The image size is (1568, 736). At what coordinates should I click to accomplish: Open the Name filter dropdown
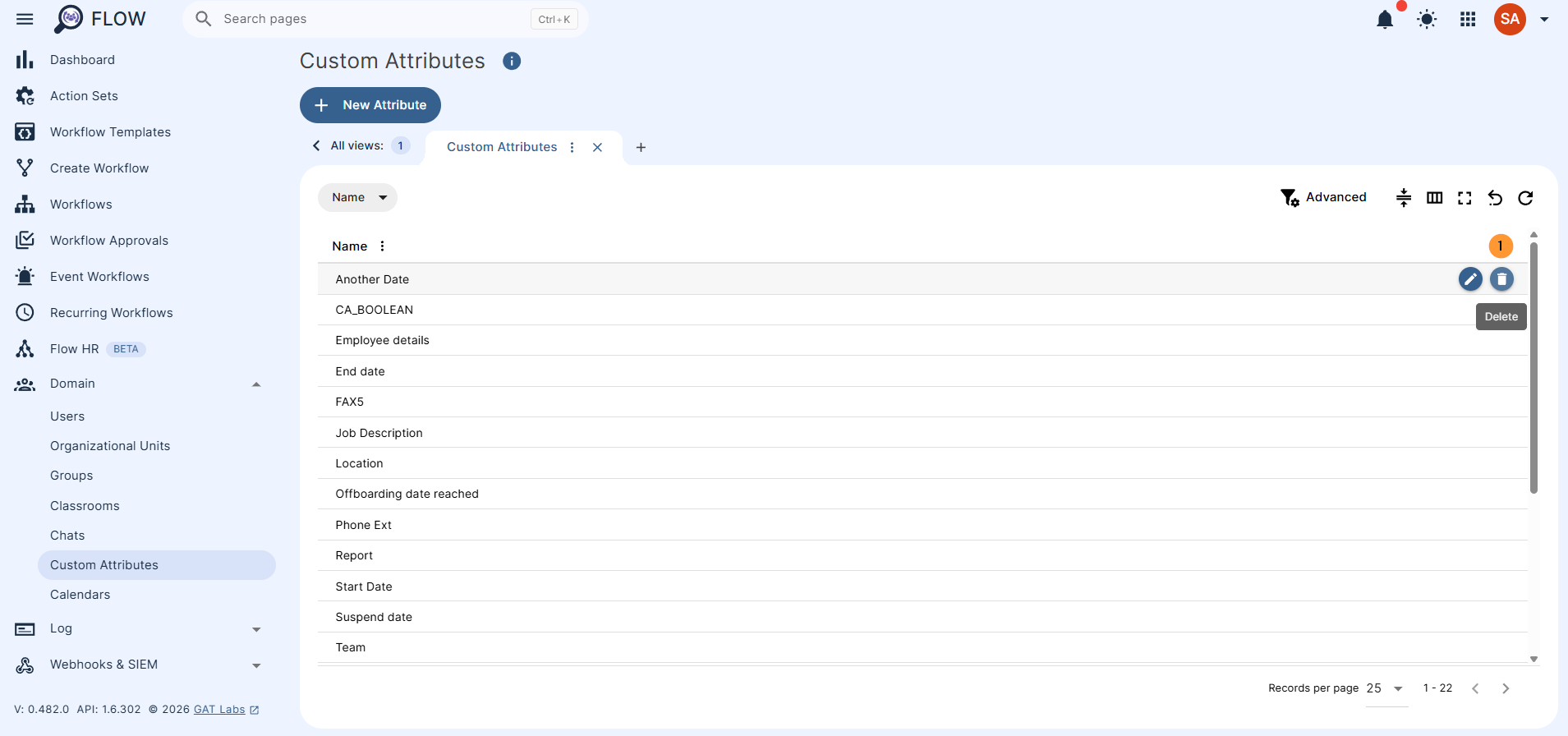pos(357,197)
